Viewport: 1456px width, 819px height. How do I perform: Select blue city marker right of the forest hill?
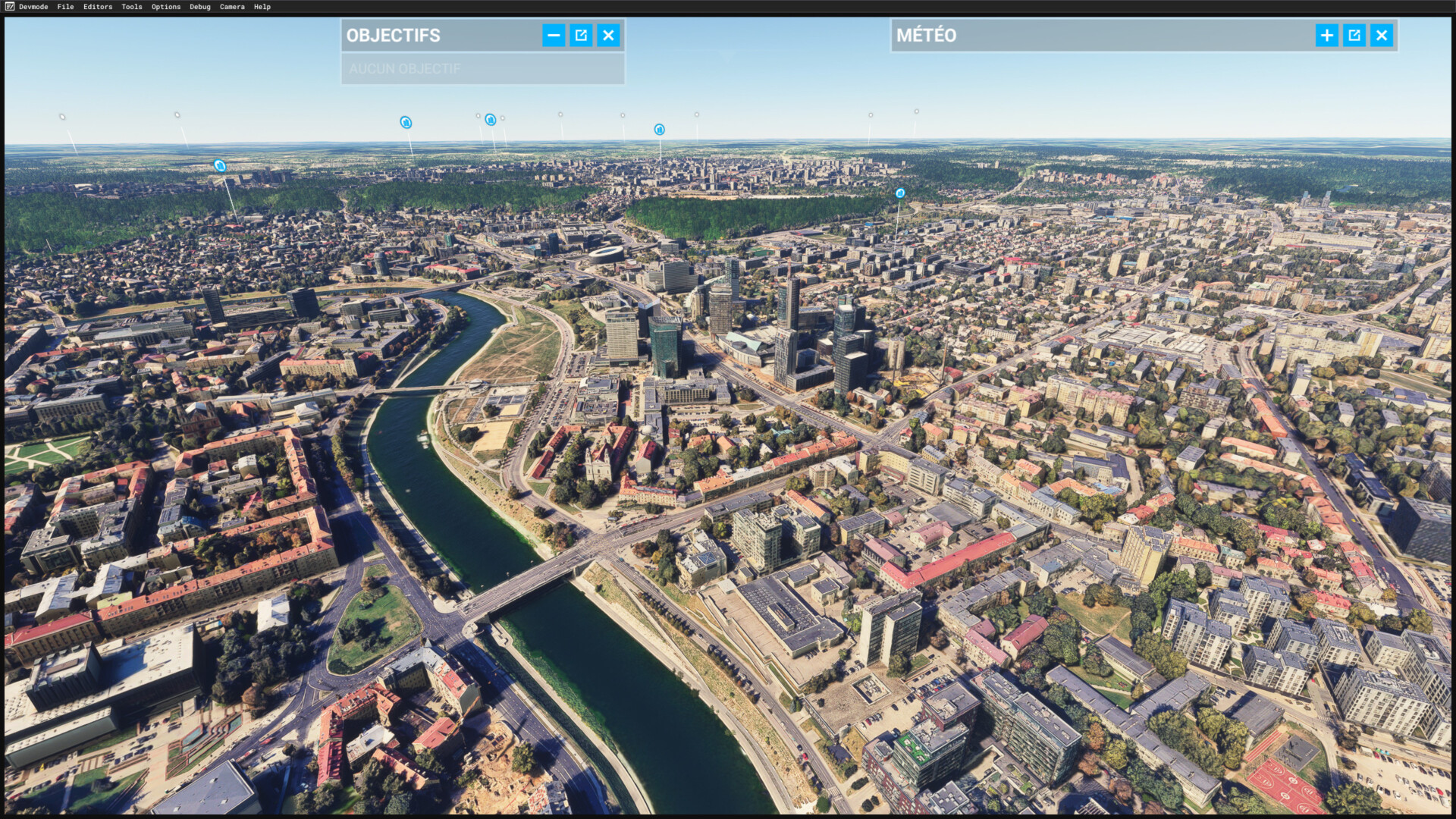click(x=899, y=193)
